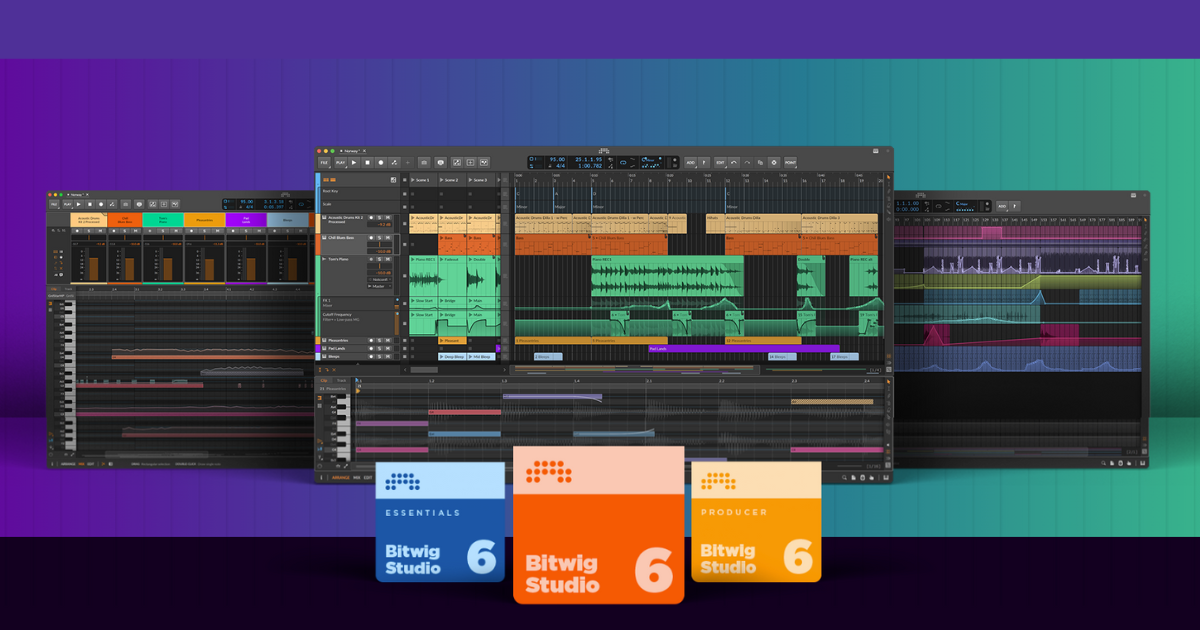Mute the Pad Lands track in center window
Viewport: 1200px width, 630px height.
(388, 348)
